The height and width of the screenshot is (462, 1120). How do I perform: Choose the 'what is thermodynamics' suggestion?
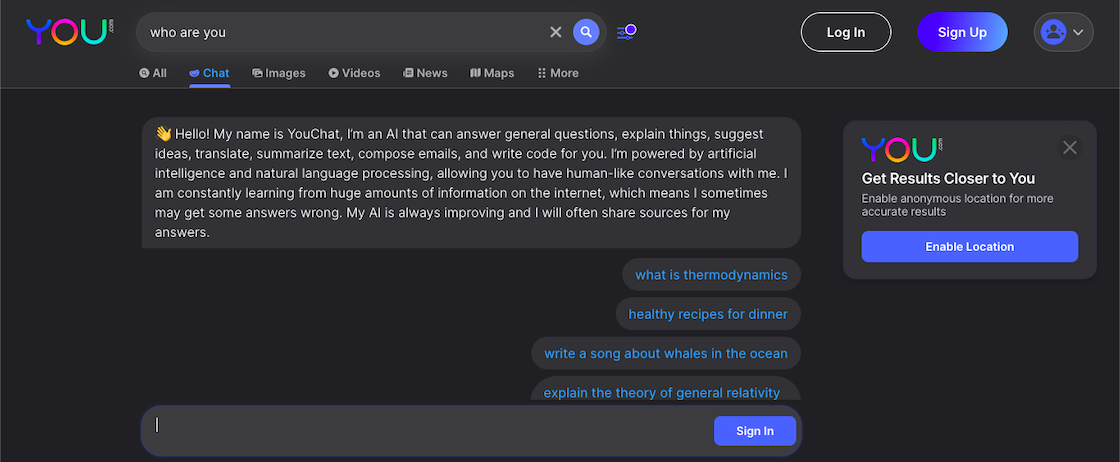click(x=711, y=275)
